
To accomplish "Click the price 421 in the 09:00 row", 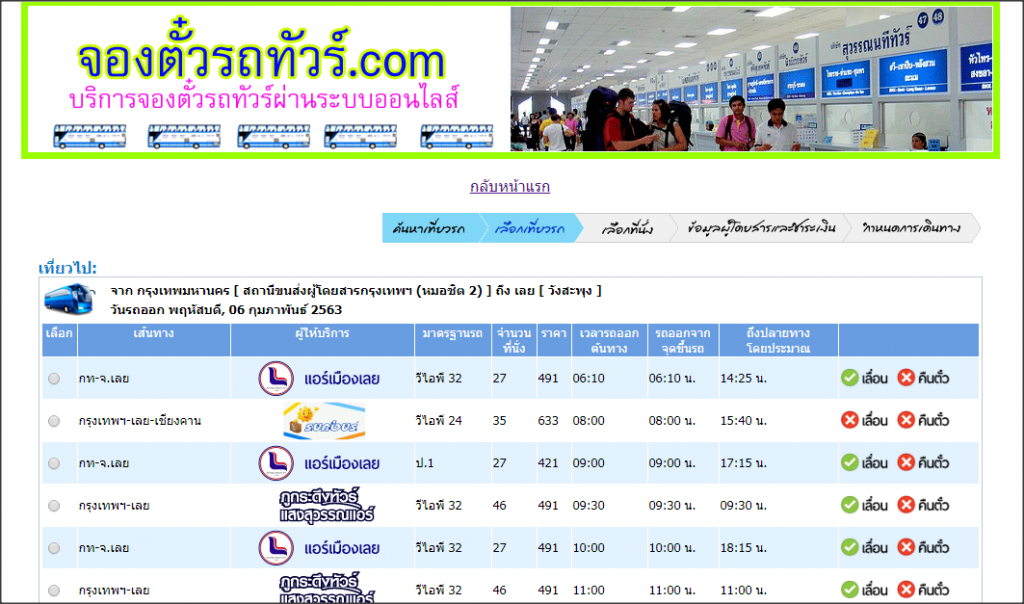I will 548,463.
